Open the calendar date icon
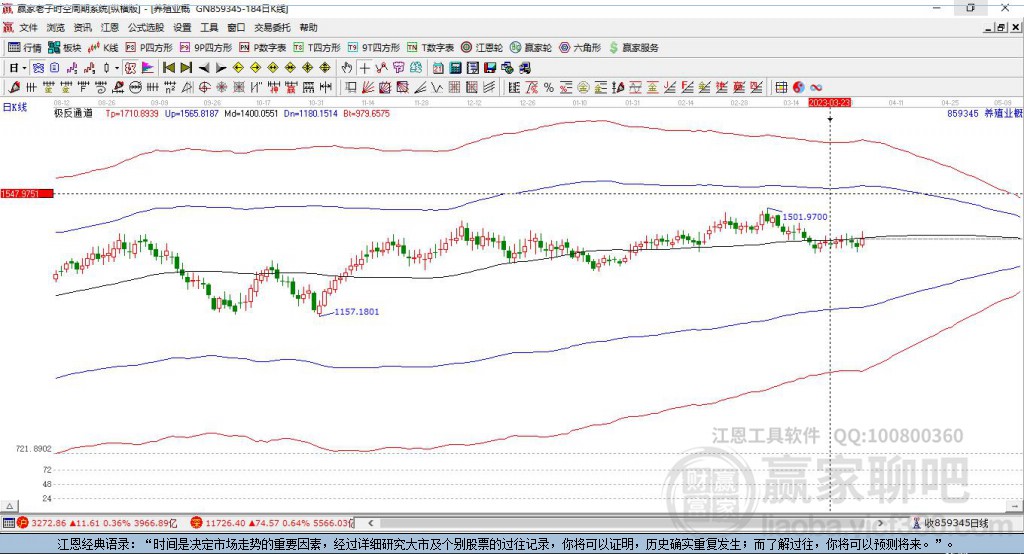The image size is (1024, 554). coord(438,68)
